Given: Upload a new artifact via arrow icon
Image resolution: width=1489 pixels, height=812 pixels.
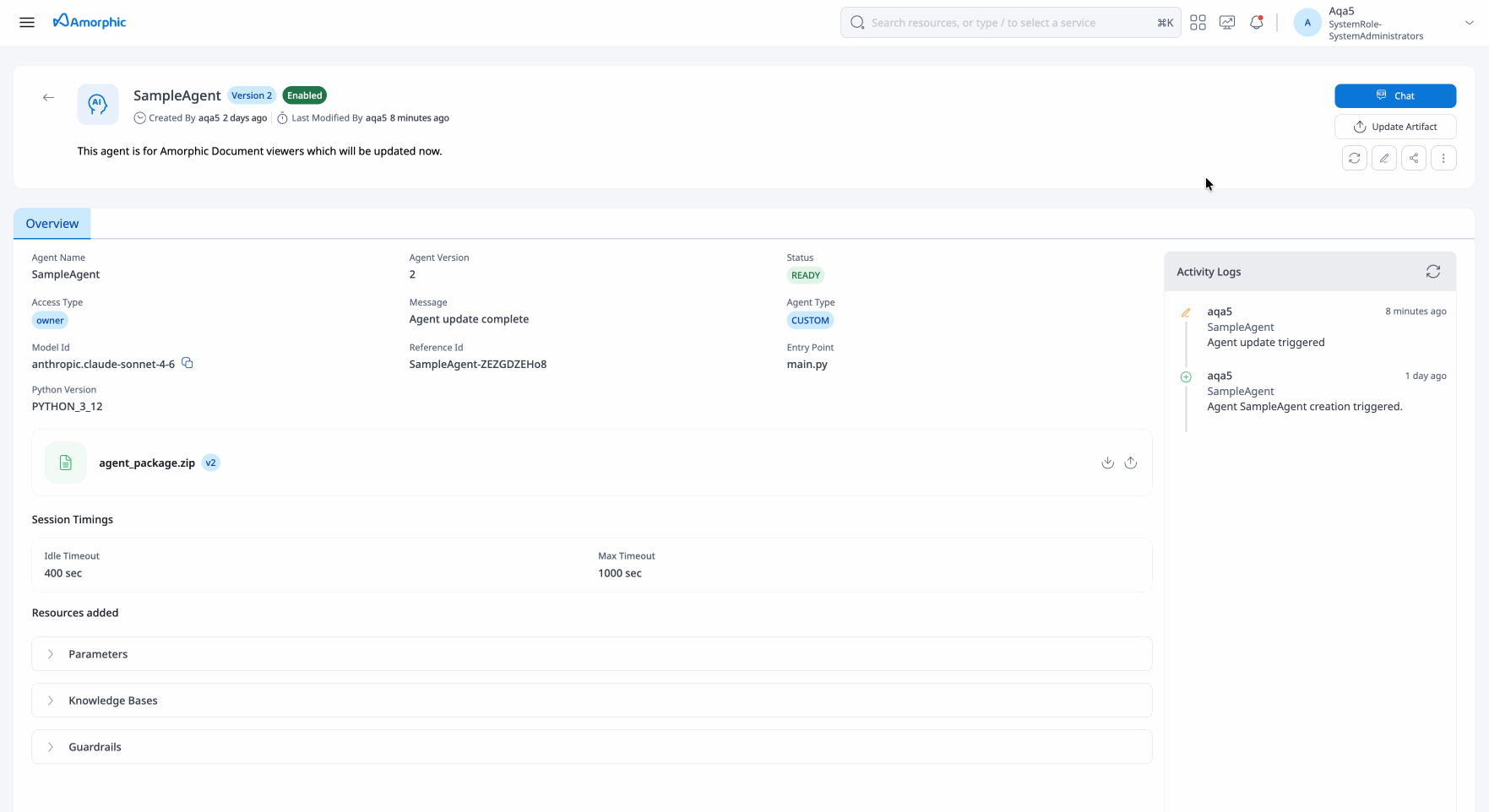Looking at the screenshot, I should [1131, 463].
